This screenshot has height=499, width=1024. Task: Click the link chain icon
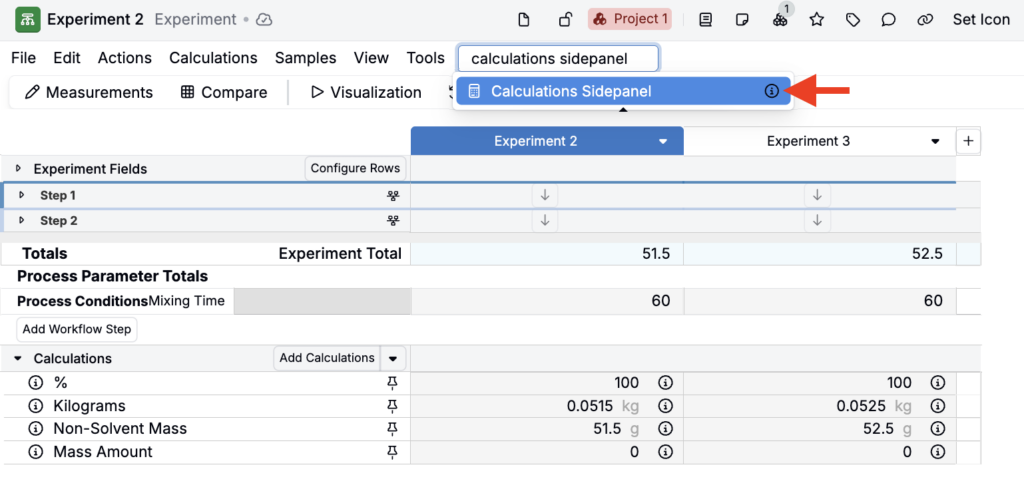click(x=924, y=20)
